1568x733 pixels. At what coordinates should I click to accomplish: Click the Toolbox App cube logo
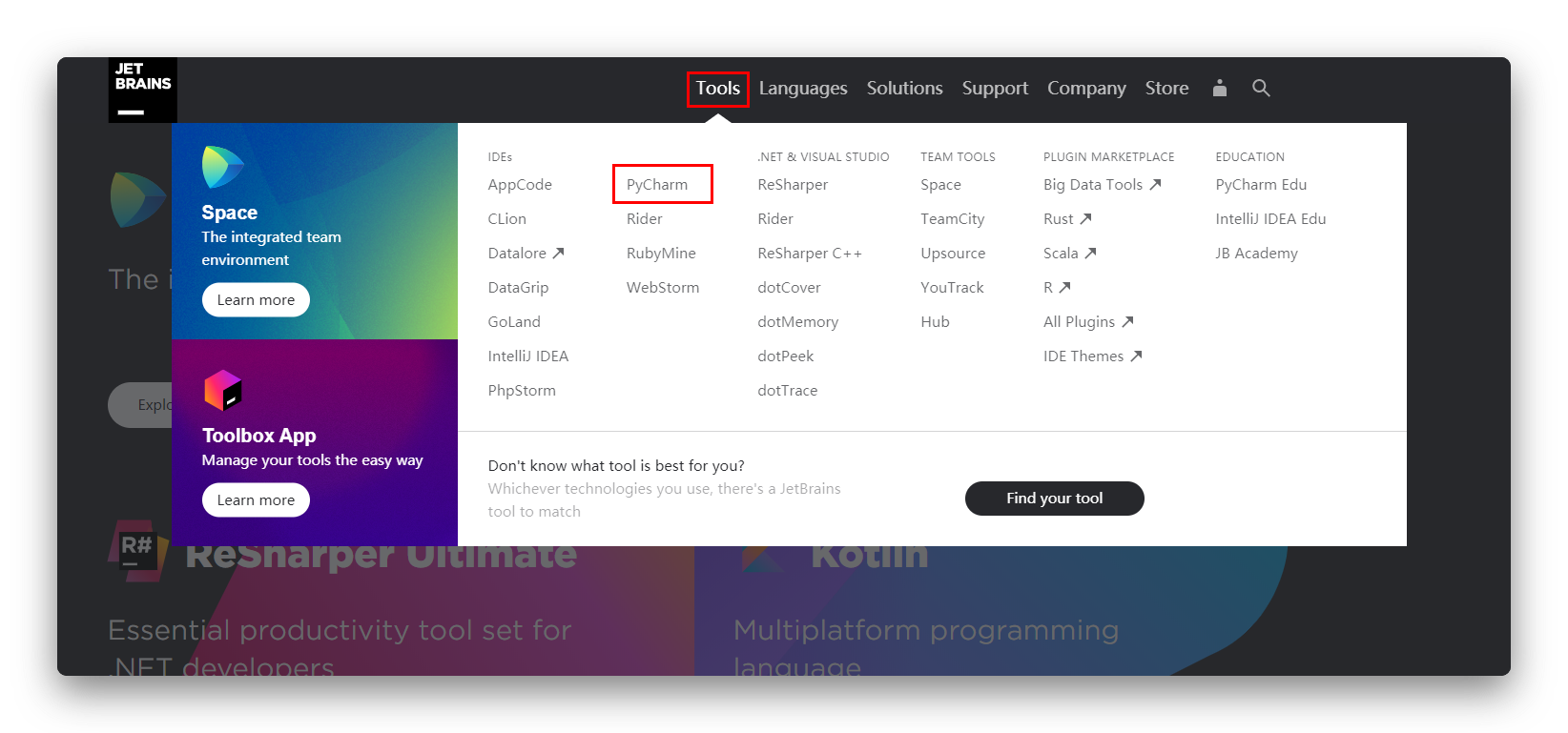[223, 390]
